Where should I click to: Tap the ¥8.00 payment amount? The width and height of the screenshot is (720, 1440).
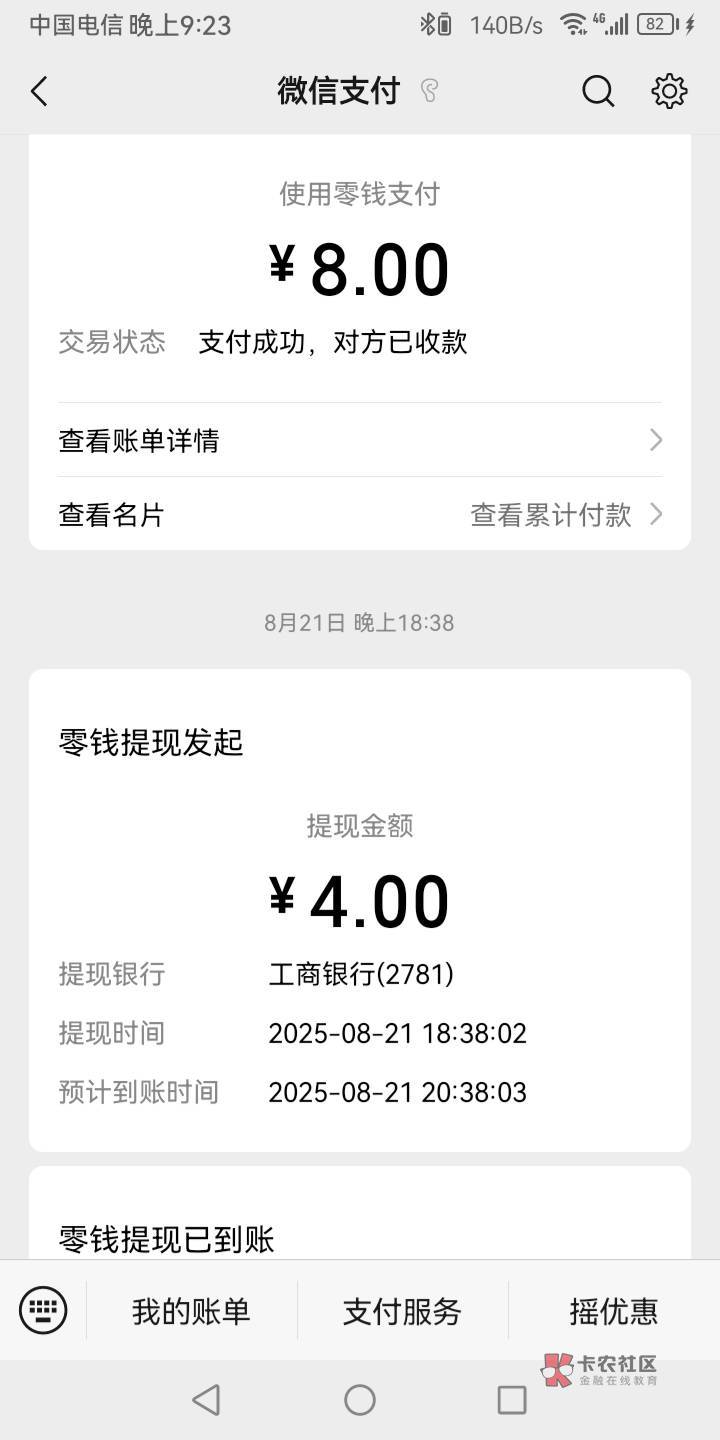359,270
